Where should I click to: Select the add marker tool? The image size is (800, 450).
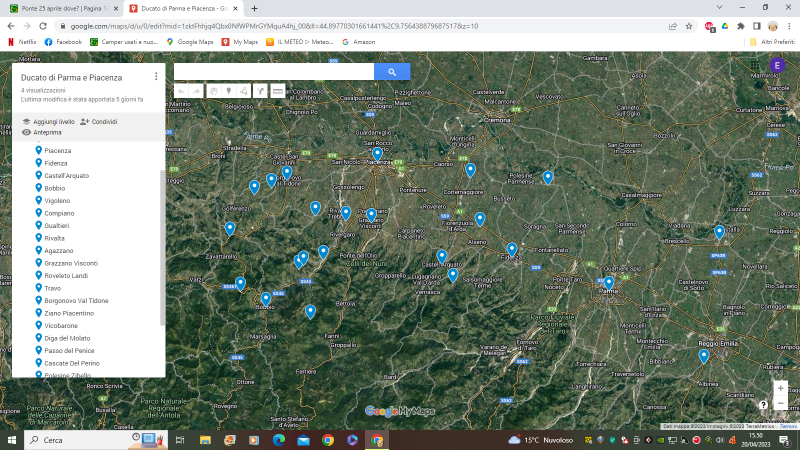(229, 91)
